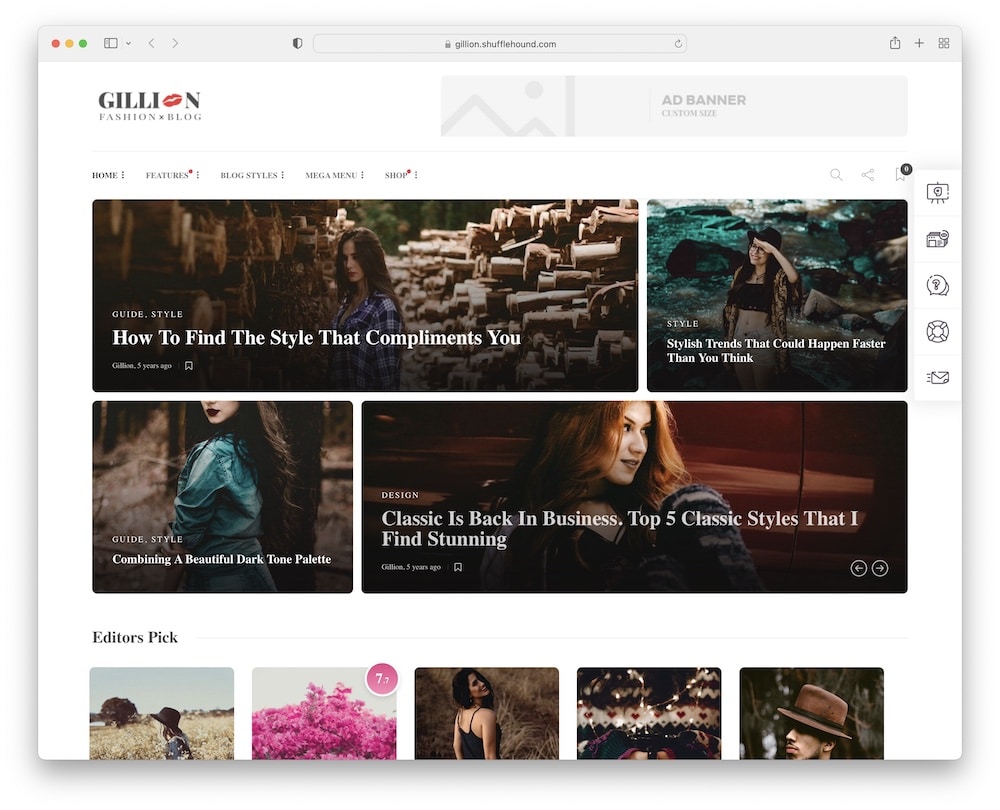The image size is (1000, 810).
Task: Open 'Combining A Beautiful Dark Tone Palette'
Action: 221,559
